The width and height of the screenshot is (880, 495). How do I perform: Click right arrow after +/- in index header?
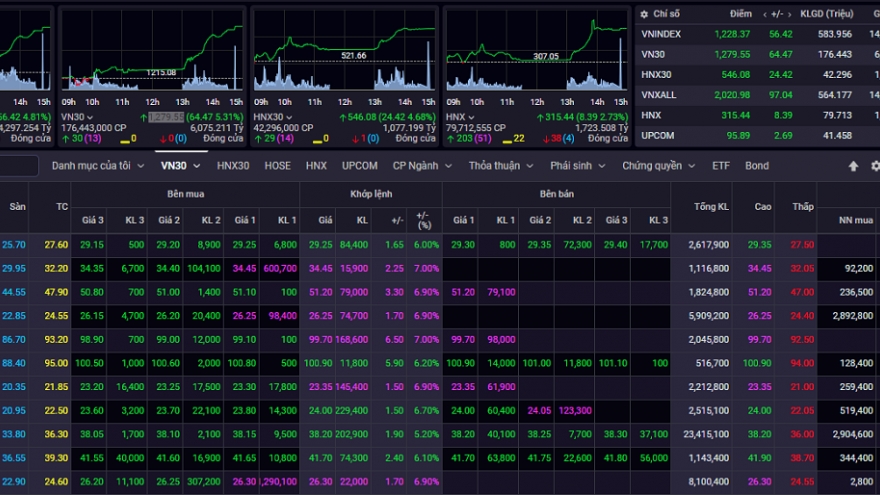(792, 14)
